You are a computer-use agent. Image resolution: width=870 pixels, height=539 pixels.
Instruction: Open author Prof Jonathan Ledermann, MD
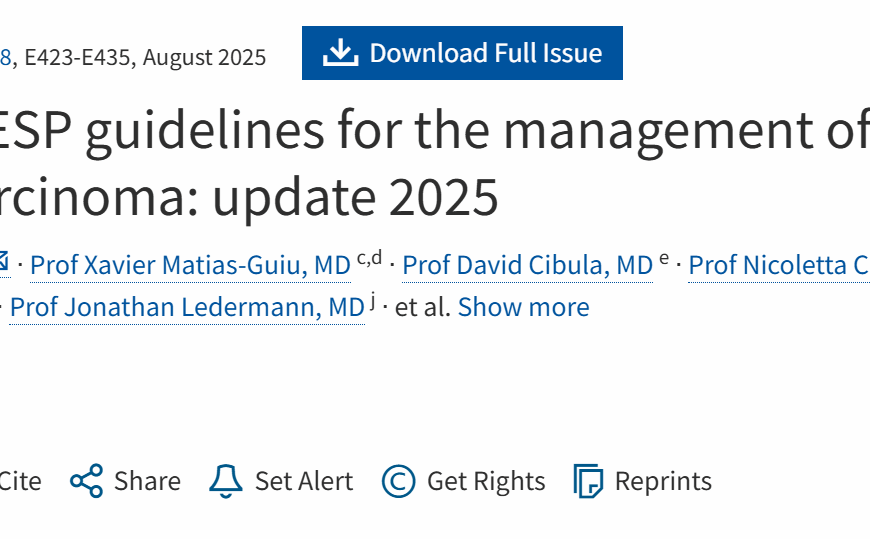[x=187, y=308]
